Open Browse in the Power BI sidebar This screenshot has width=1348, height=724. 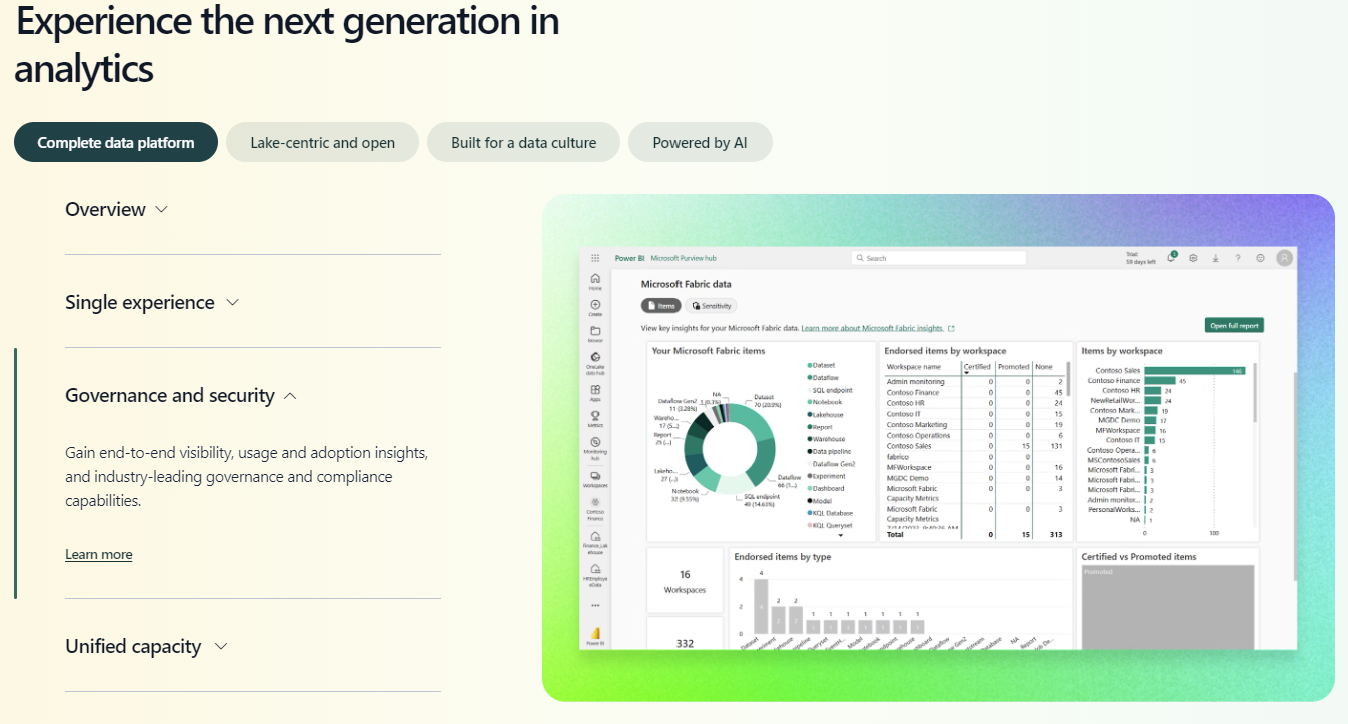click(x=595, y=333)
